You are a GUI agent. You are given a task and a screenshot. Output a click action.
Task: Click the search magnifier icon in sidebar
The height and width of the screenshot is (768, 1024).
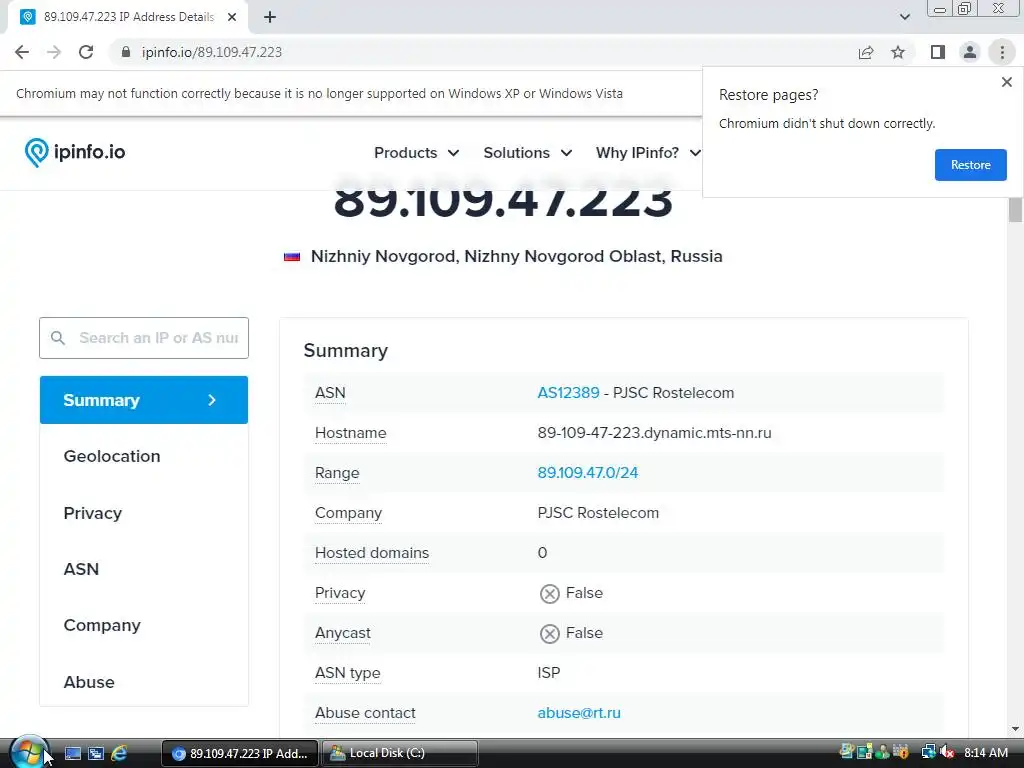pyautogui.click(x=58, y=338)
